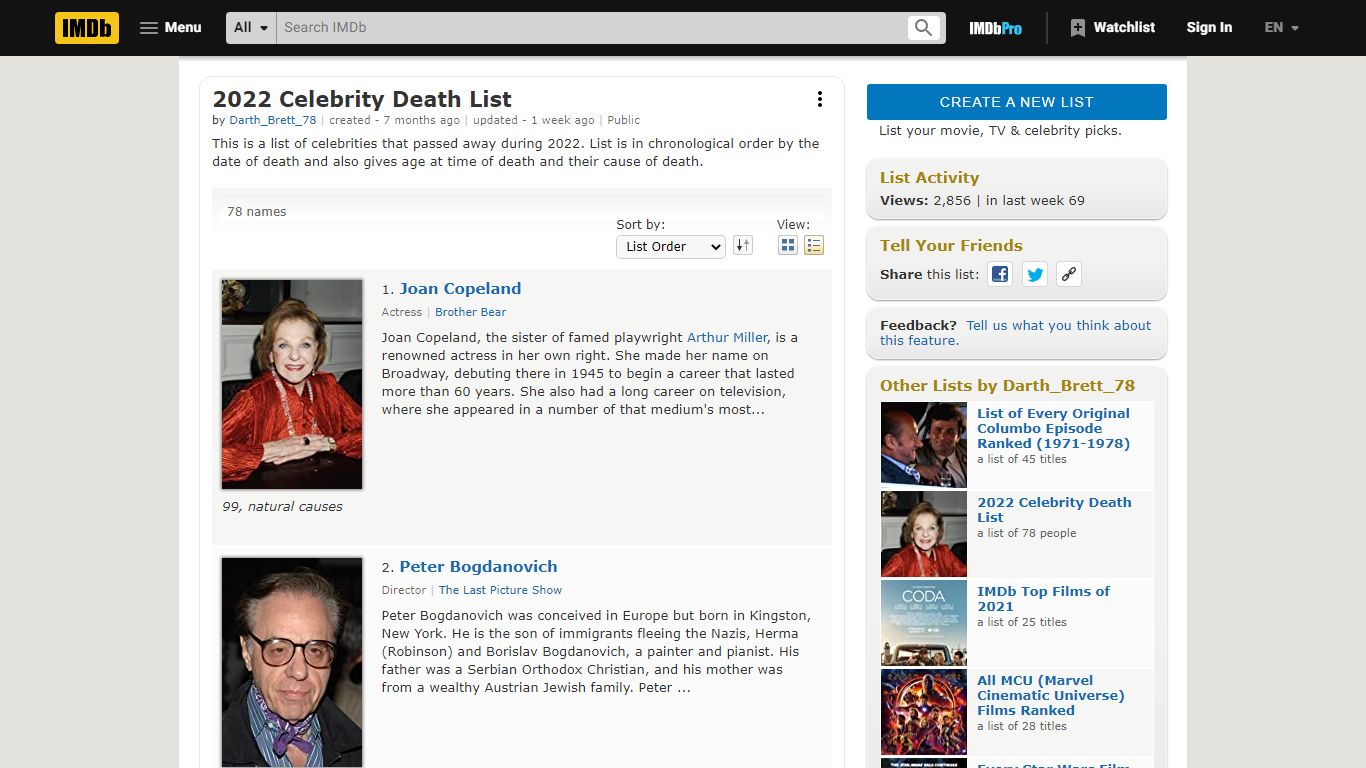The width and height of the screenshot is (1366, 768).
Task: Open the EN language dropdown
Action: pos(1281,28)
